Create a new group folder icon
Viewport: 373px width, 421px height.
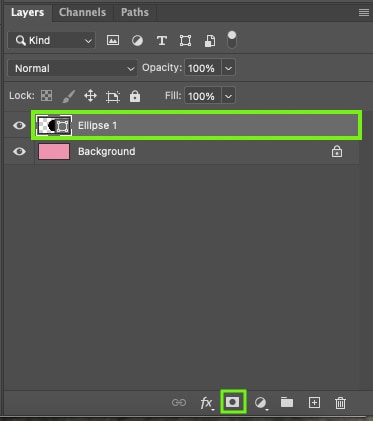[287, 402]
